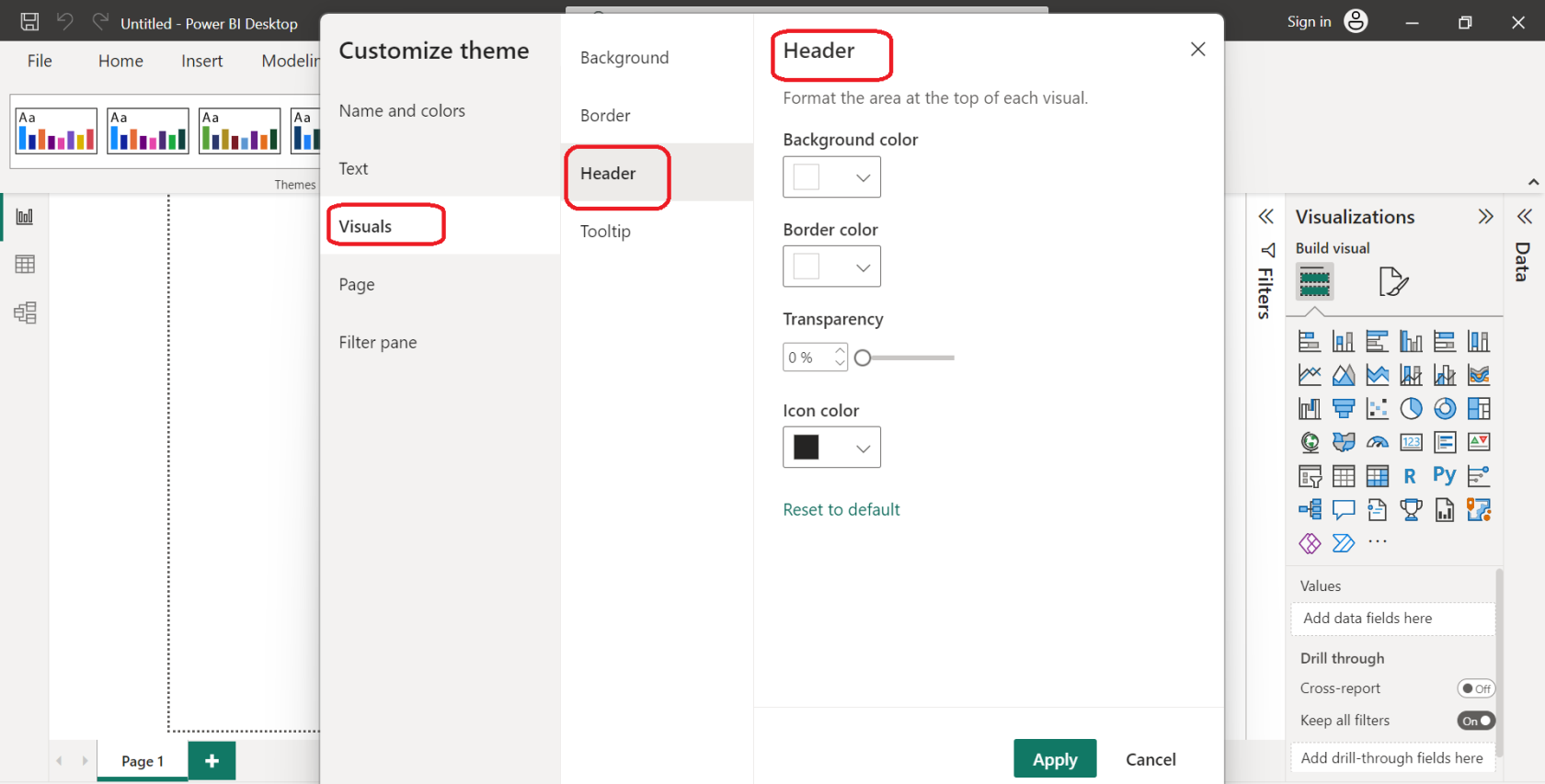This screenshot has height=784, width=1545.
Task: Select the trophy metrics visual icon
Action: pos(1411,509)
